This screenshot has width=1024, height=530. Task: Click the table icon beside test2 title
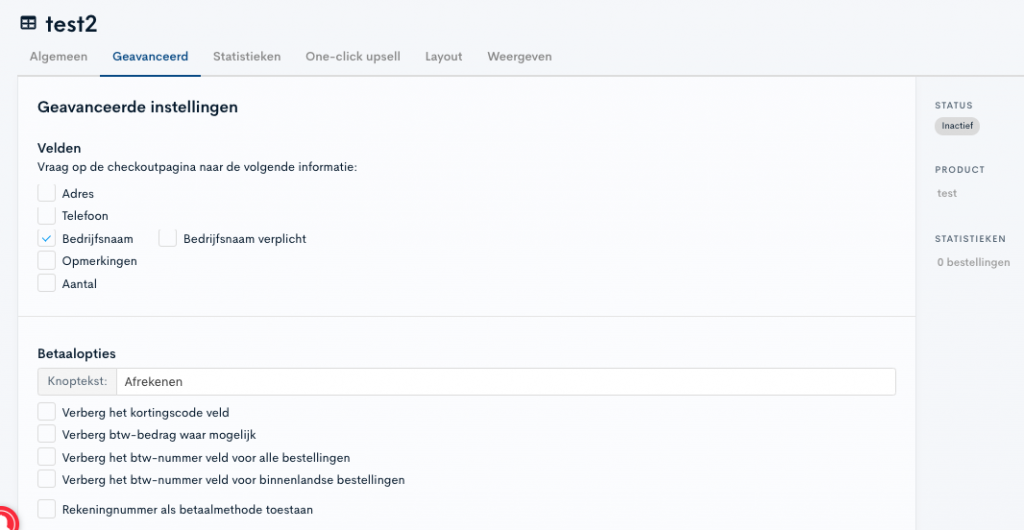pos(29,23)
